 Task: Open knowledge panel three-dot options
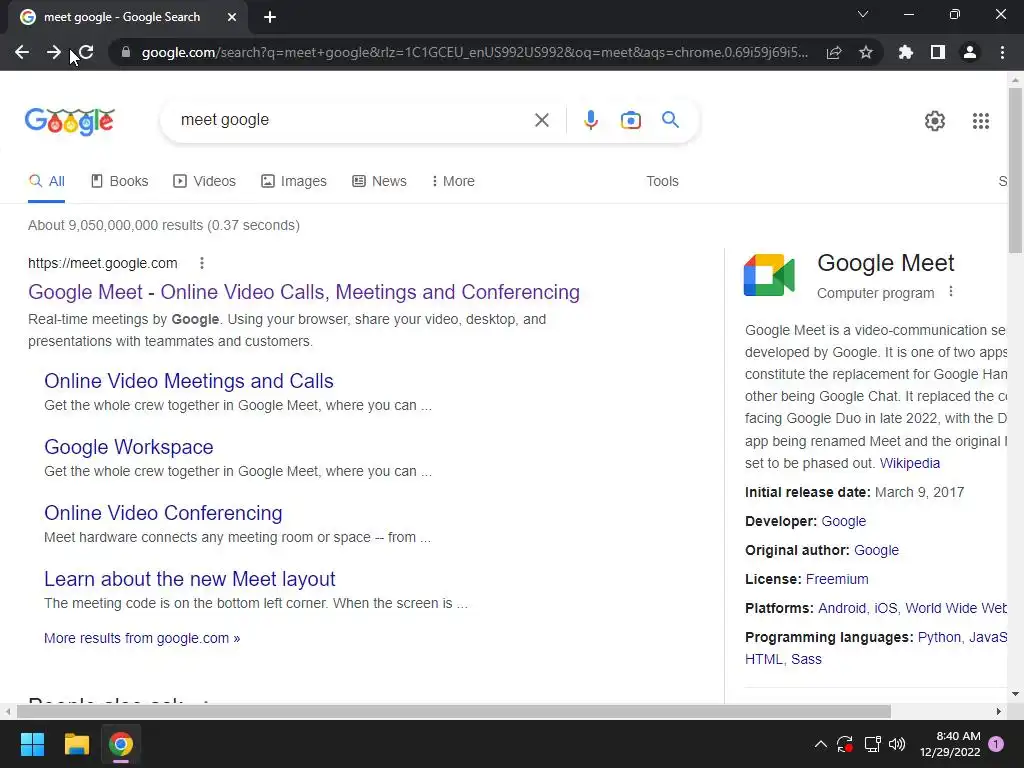[x=951, y=292]
